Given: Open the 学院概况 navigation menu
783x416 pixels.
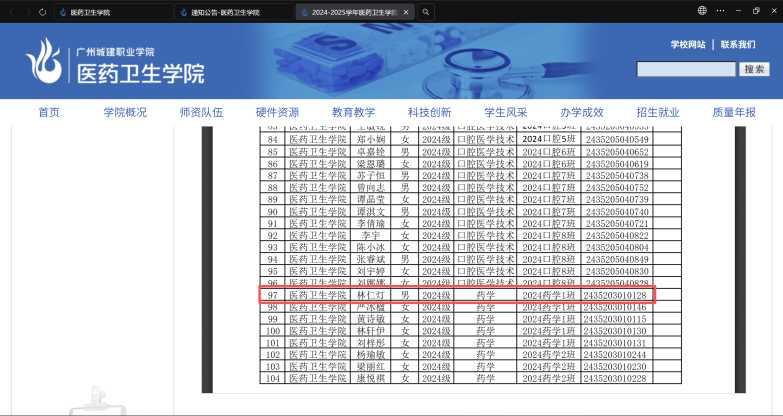Looking at the screenshot, I should (x=124, y=112).
